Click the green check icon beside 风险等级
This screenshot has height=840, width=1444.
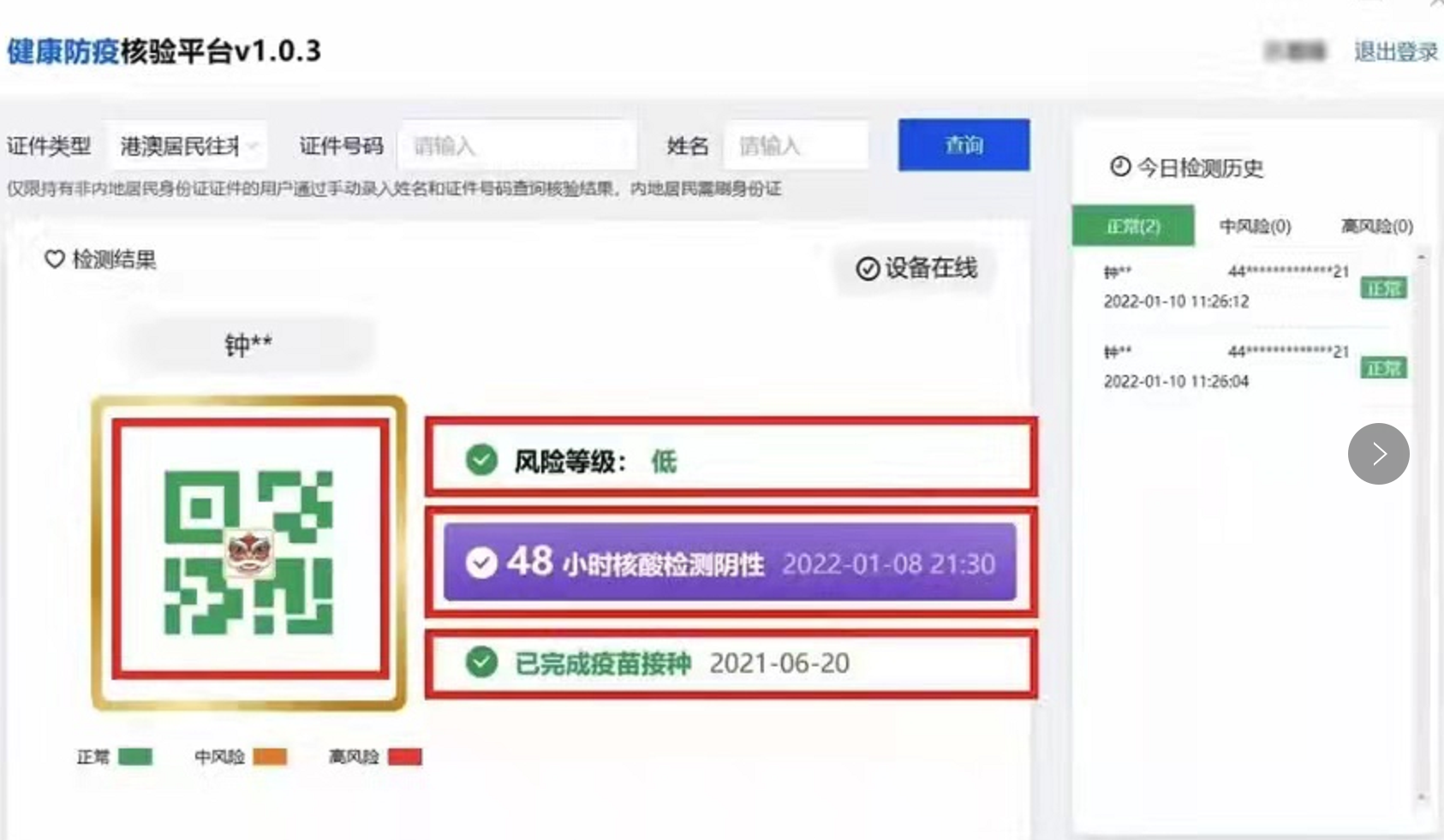(481, 460)
